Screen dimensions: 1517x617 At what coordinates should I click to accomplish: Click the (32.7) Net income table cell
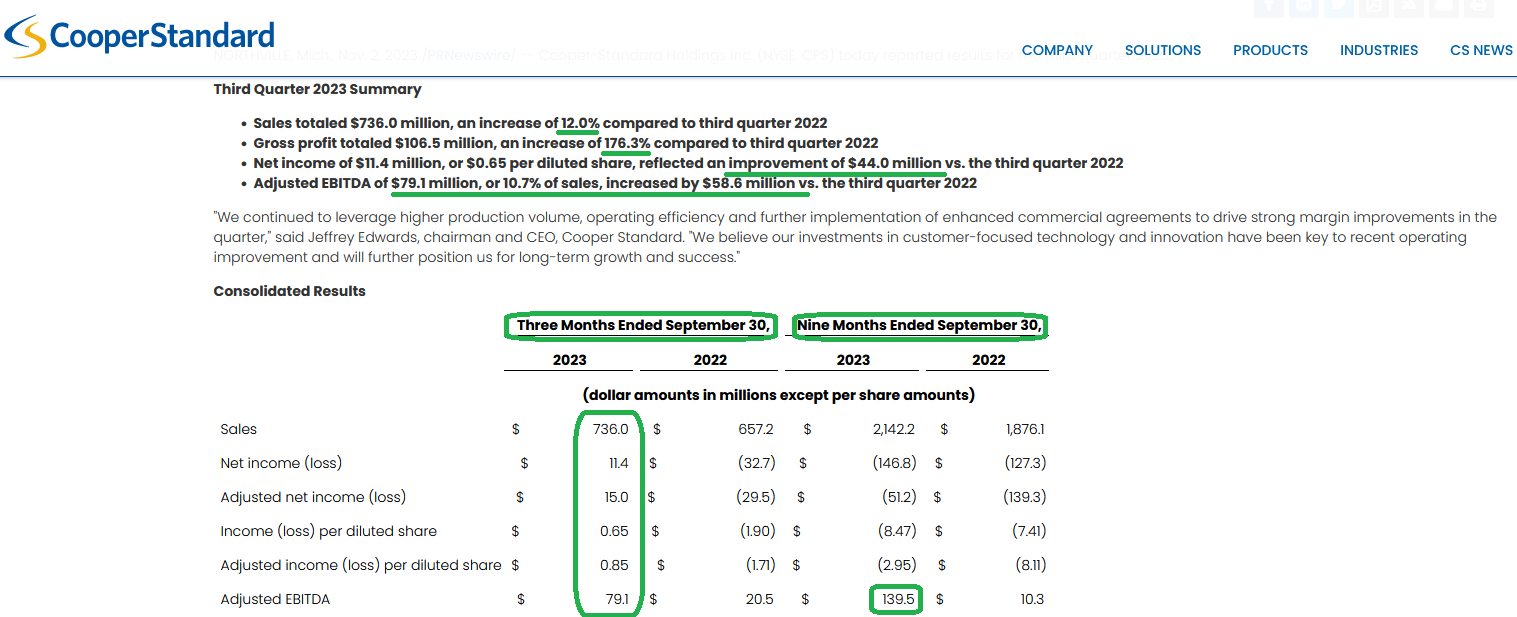(757, 463)
